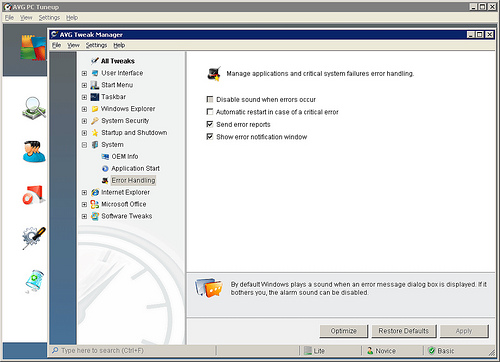
Task: Click the magnifier scan icon in PC Tuneup sidebar
Action: tap(34, 107)
